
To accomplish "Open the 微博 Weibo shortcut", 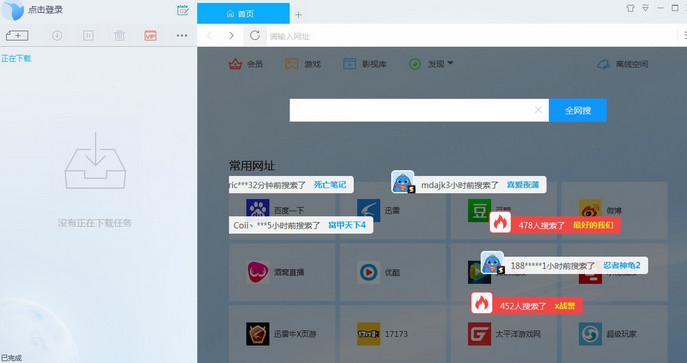I will [614, 210].
